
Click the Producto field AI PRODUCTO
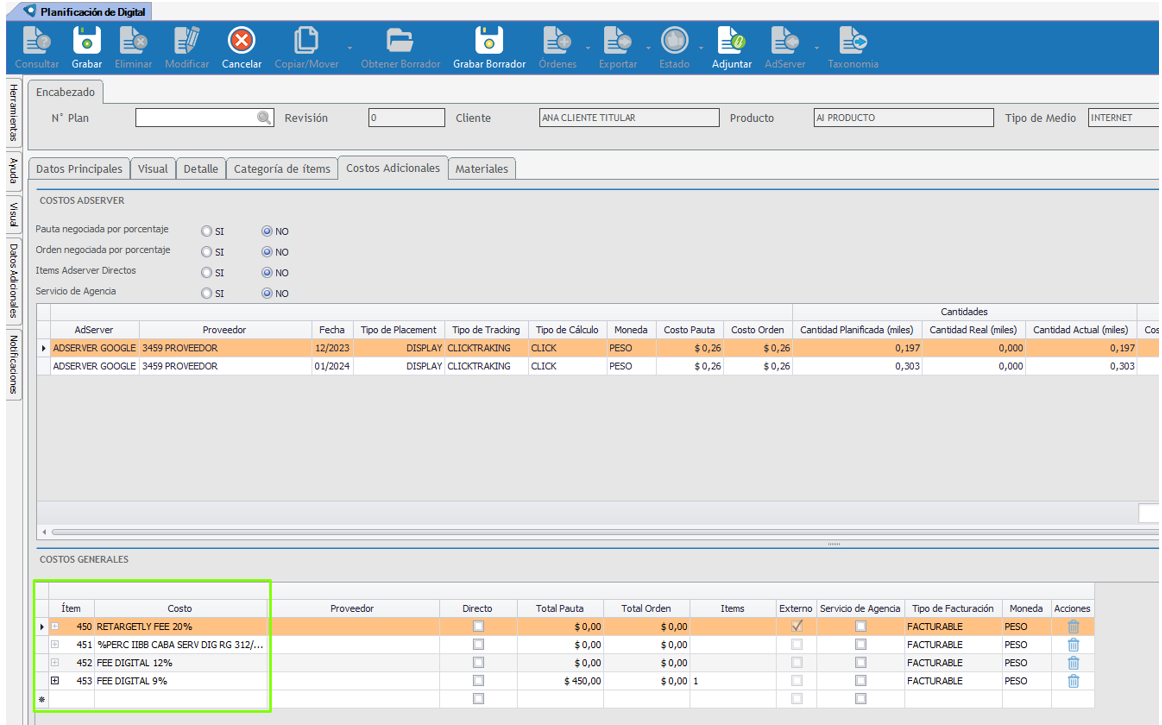click(x=903, y=118)
